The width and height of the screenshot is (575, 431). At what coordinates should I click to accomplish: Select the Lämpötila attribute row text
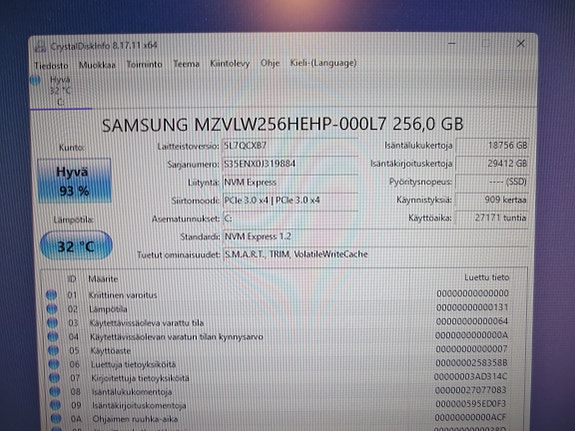tap(108, 309)
